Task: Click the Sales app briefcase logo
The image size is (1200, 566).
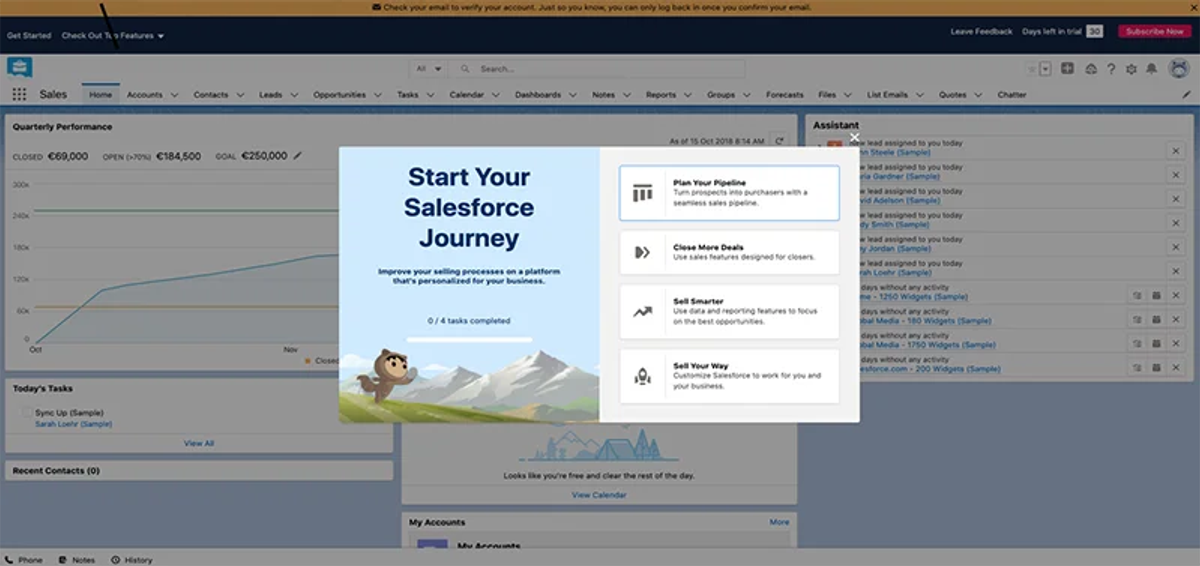Action: tap(20, 67)
